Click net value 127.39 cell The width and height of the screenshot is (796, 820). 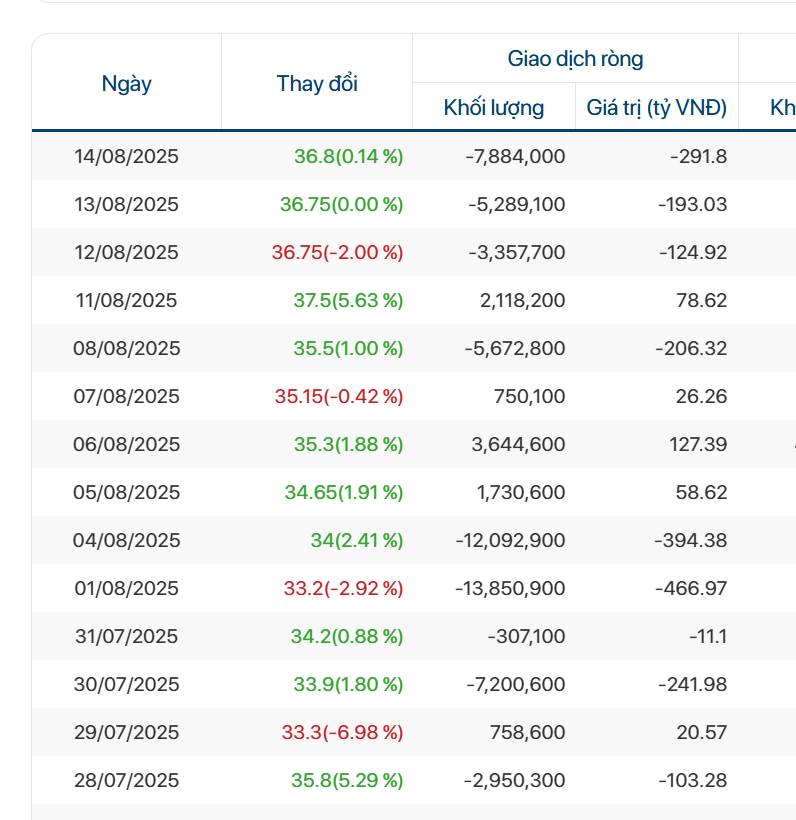pyautogui.click(x=698, y=444)
